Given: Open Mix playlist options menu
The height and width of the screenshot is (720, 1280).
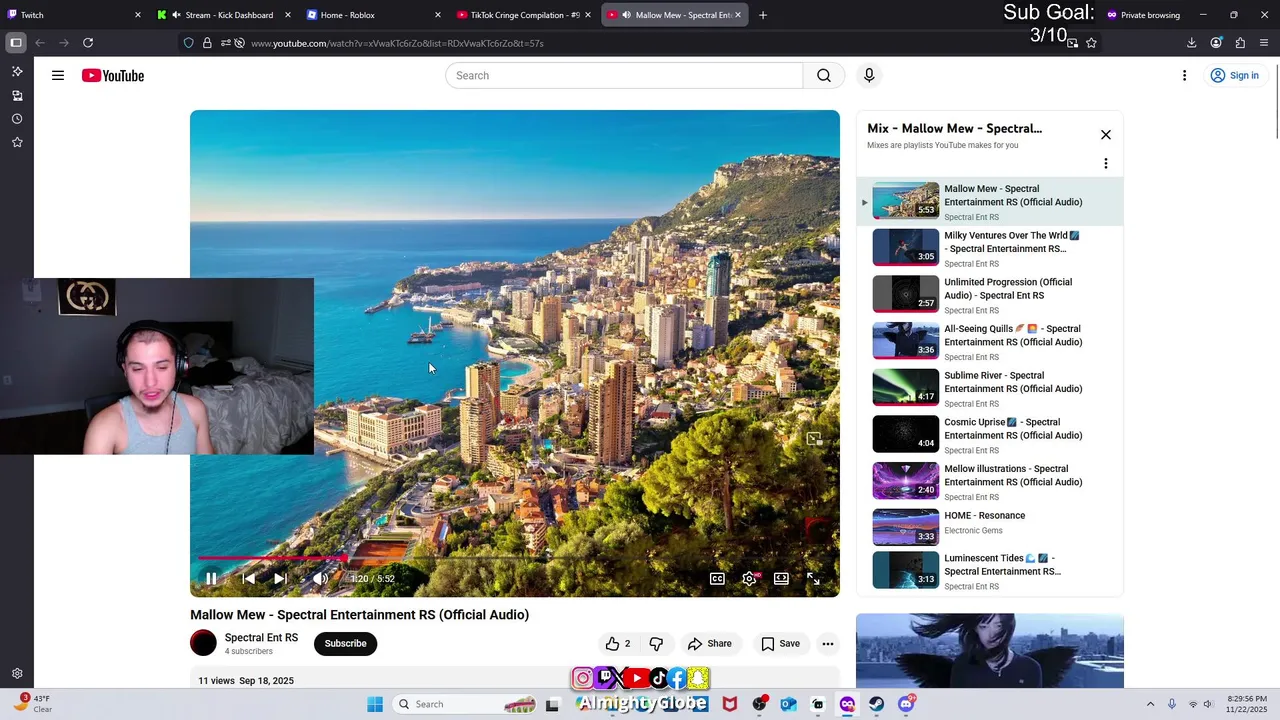Looking at the screenshot, I should [1106, 163].
